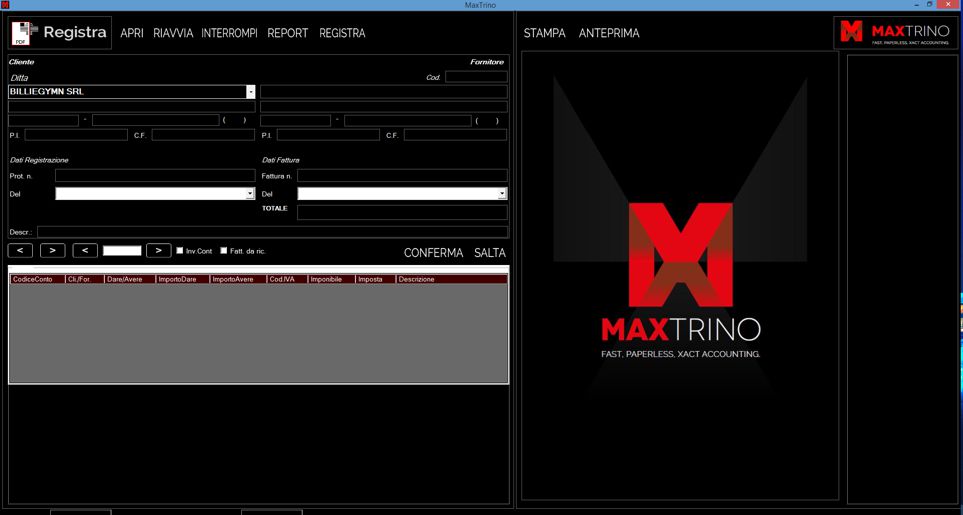963x515 pixels.
Task: Click the ImportoDare column header
Action: click(183, 279)
